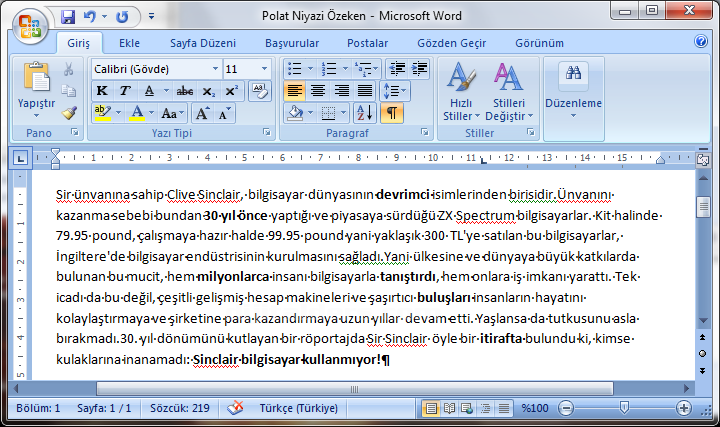Open the borders dropdown arrow
Viewport: 720px width, 427px height.
(343, 113)
